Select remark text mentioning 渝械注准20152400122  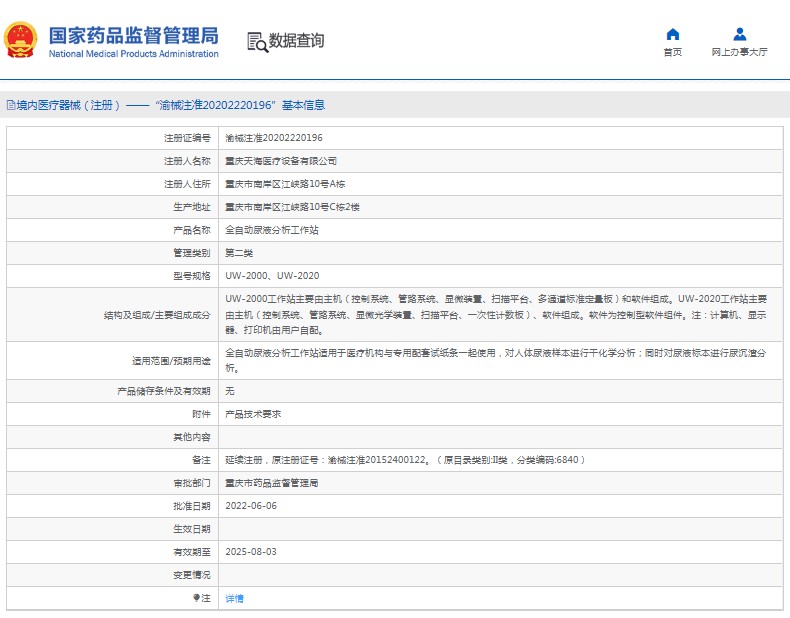pos(405,460)
